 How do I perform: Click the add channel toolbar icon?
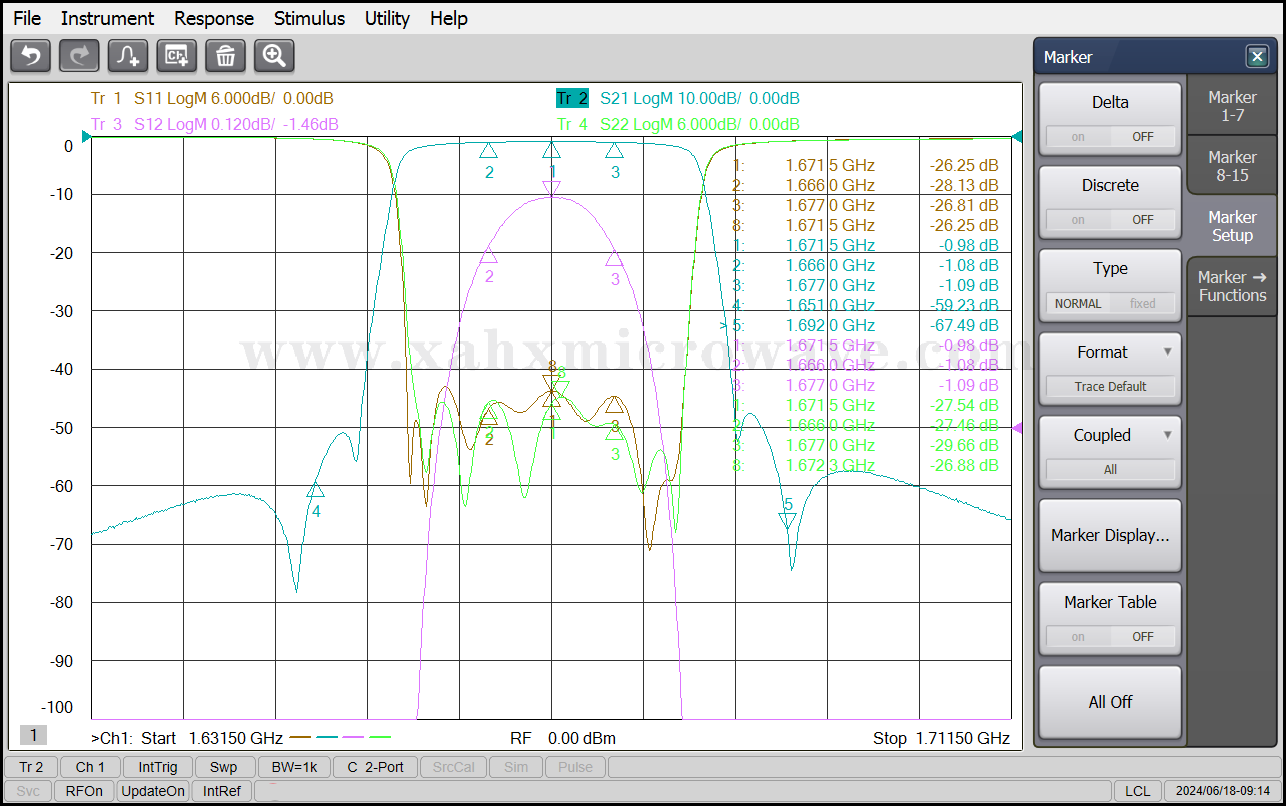177,56
